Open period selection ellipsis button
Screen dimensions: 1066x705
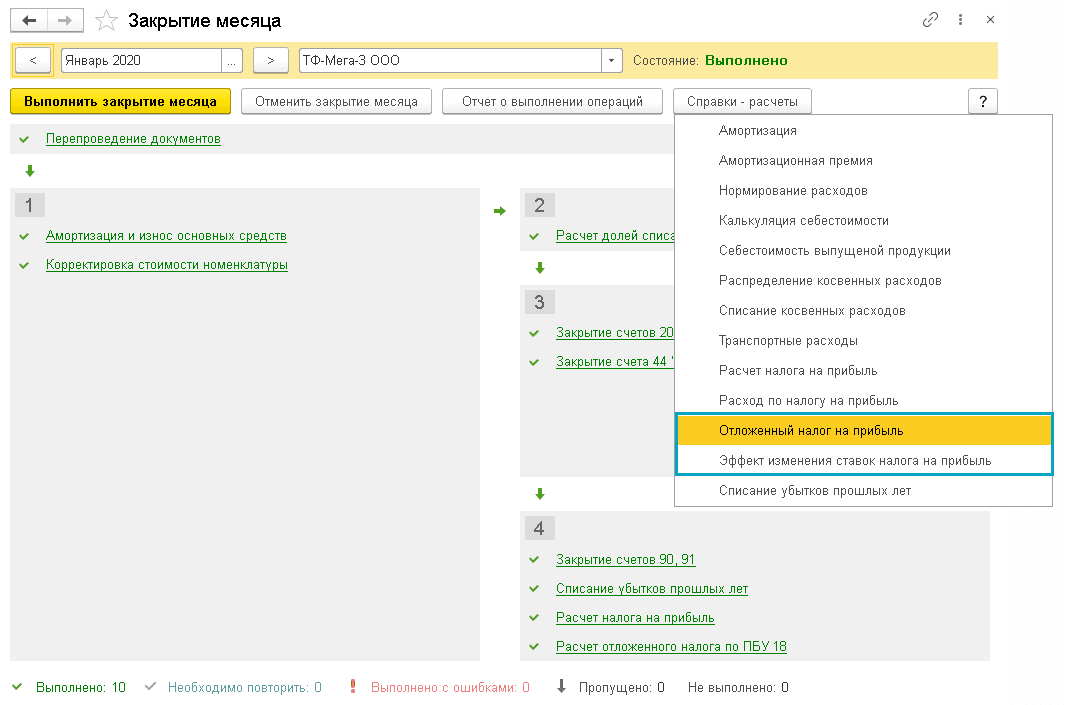pyautogui.click(x=232, y=60)
